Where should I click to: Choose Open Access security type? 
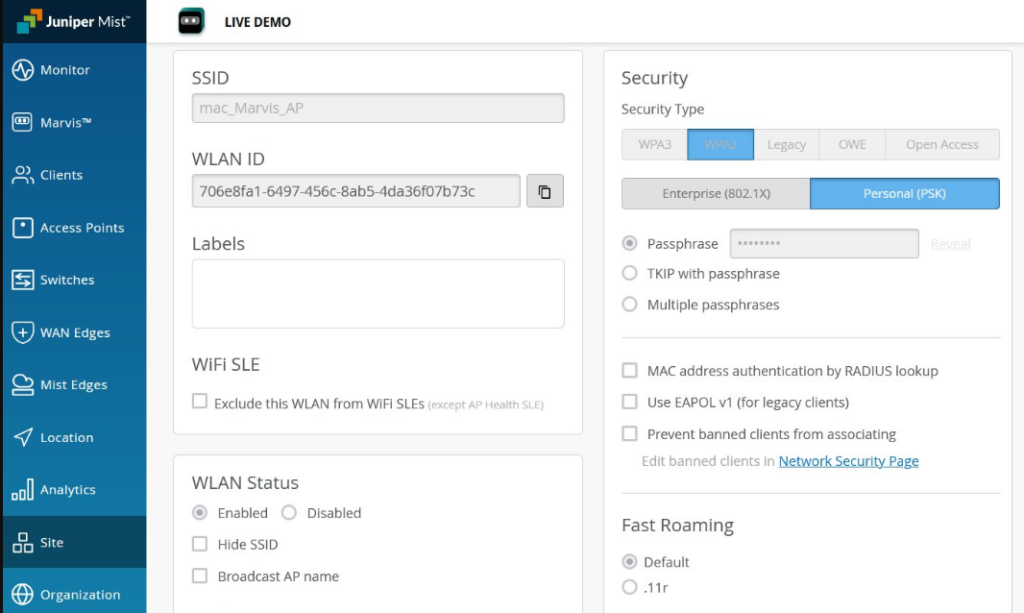coord(942,144)
